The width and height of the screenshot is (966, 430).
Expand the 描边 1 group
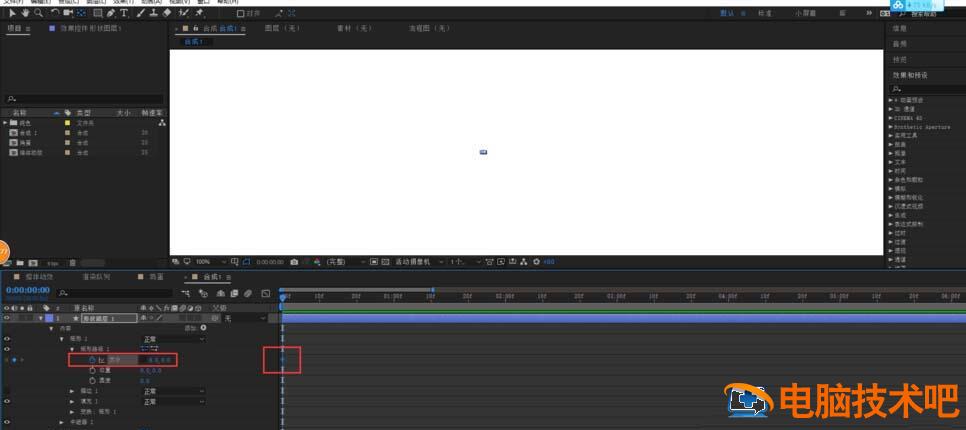point(72,391)
